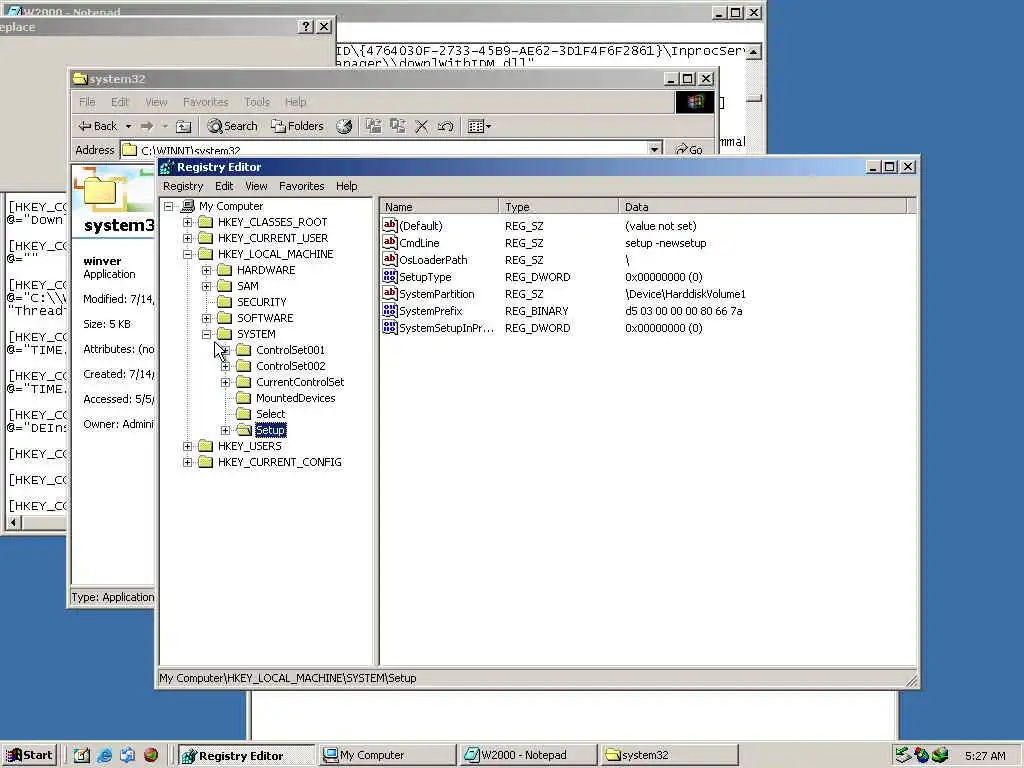The image size is (1024, 768).
Task: Expand HKEY_USERS key
Action: point(187,446)
